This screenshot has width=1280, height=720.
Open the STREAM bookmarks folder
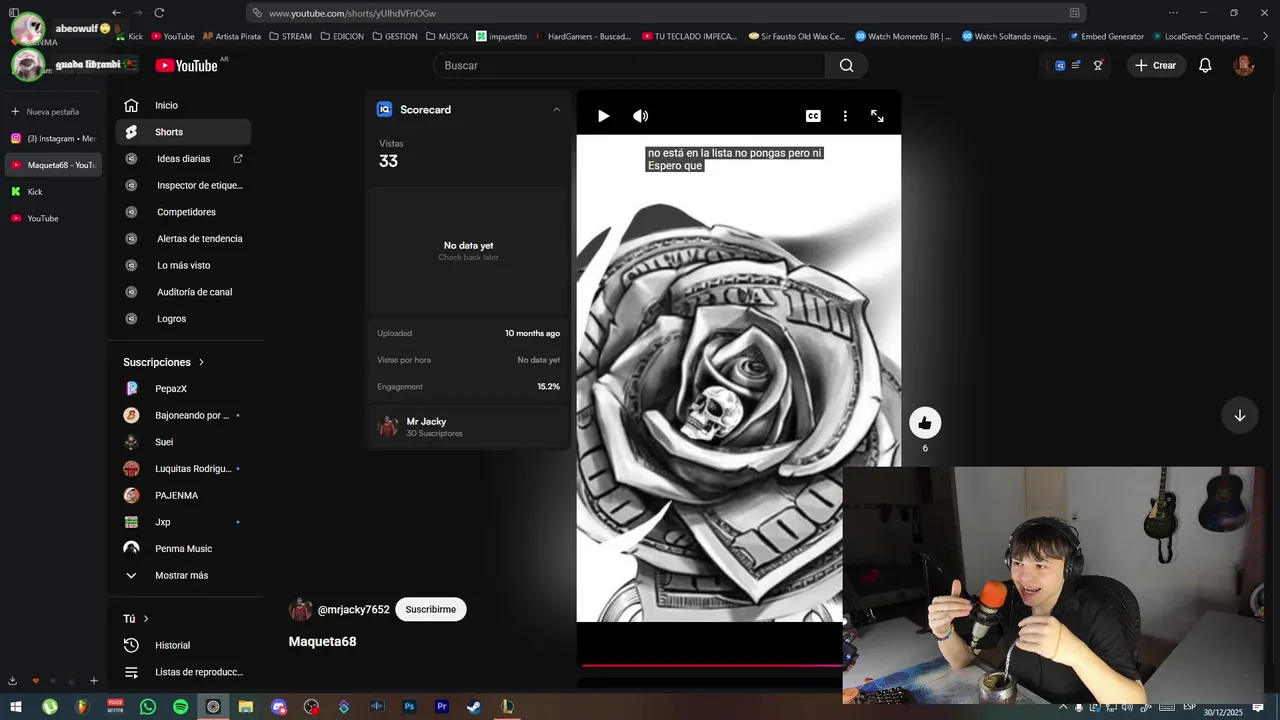tap(290, 36)
